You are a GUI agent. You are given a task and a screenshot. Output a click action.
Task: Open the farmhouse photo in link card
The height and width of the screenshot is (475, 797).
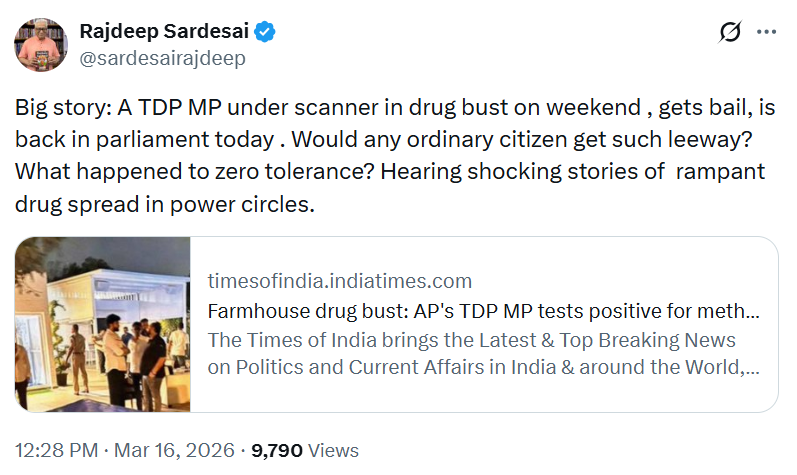(103, 325)
